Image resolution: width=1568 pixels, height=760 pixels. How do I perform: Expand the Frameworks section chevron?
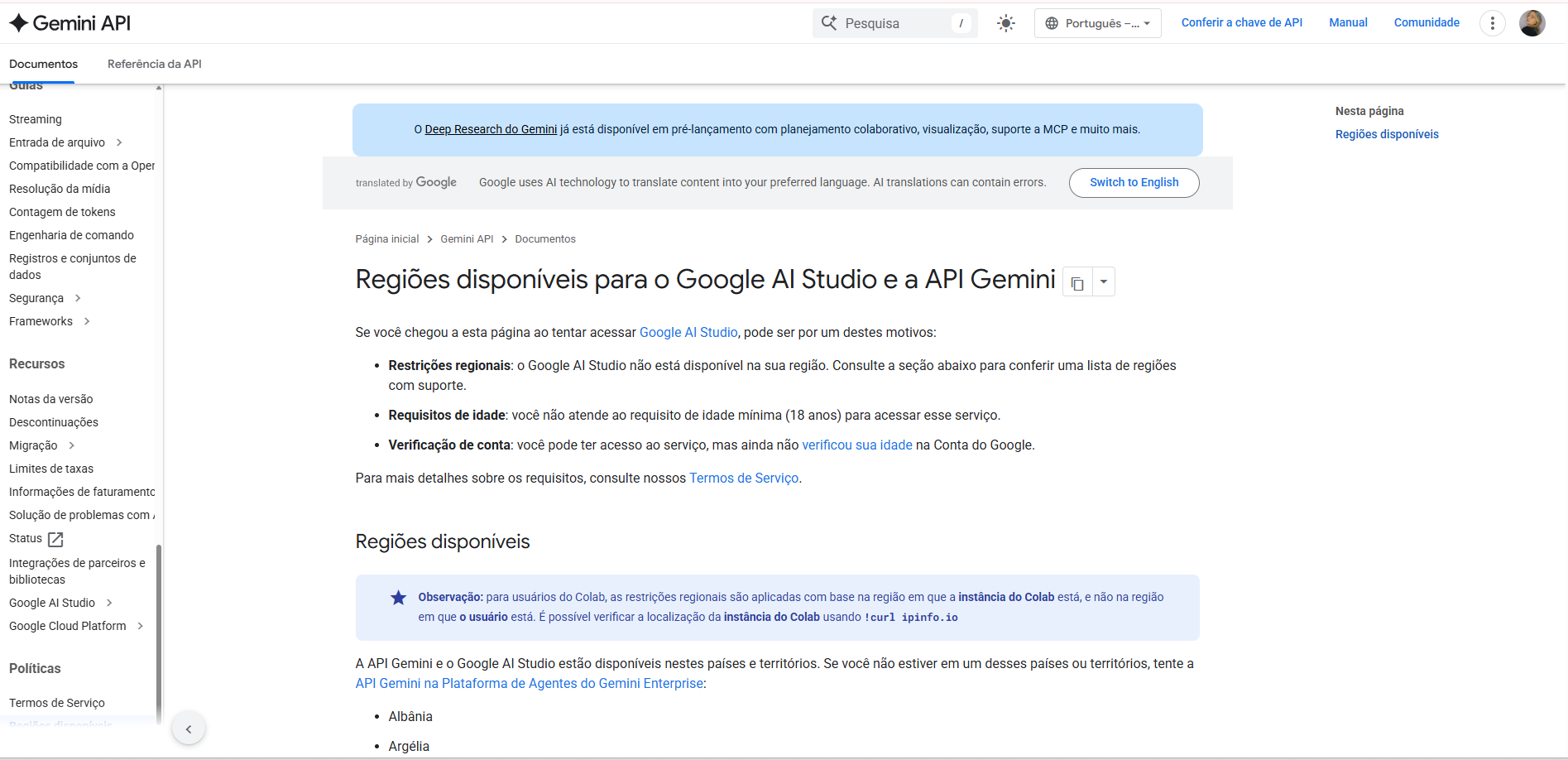point(87,321)
